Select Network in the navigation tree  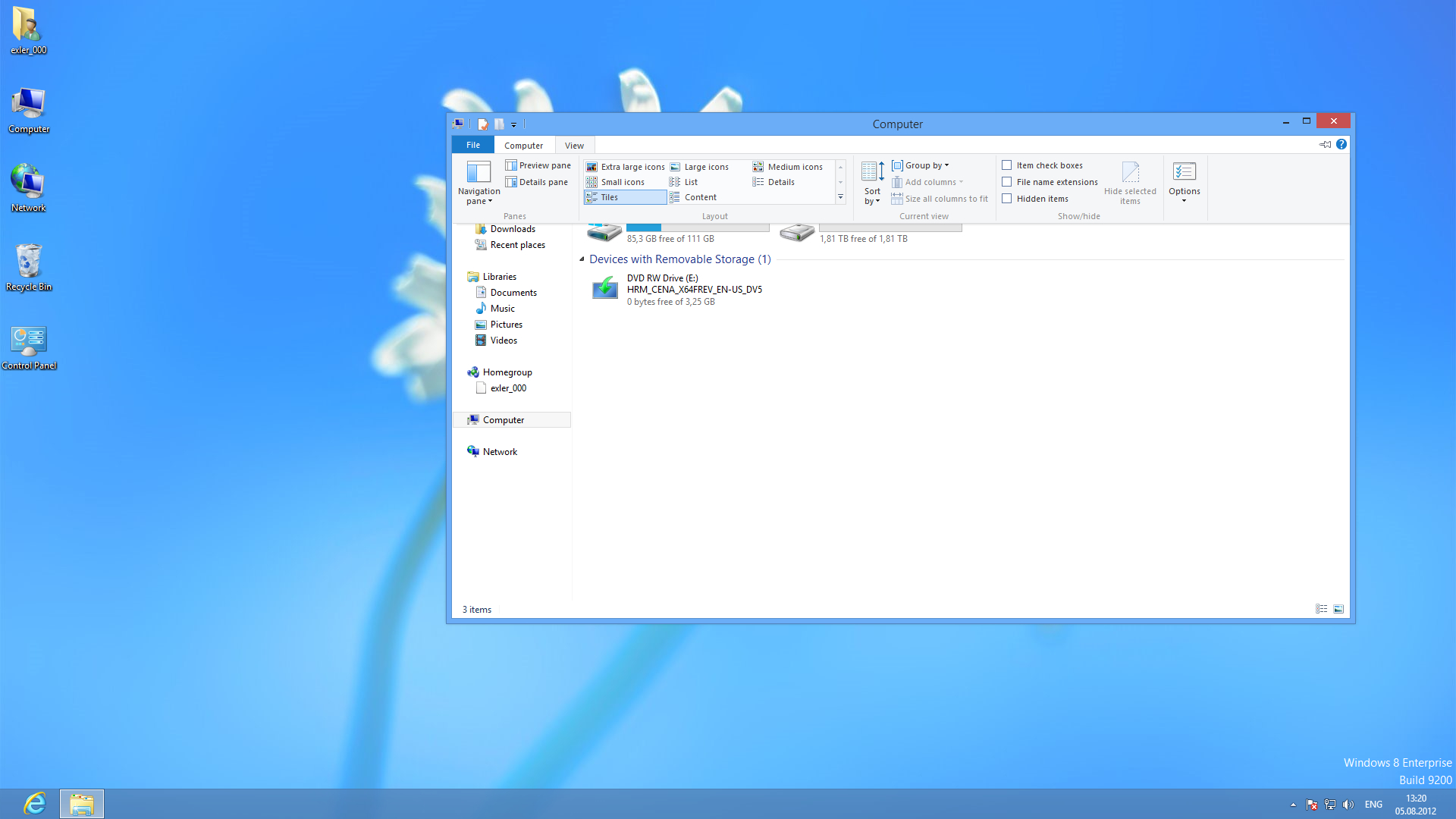point(500,452)
